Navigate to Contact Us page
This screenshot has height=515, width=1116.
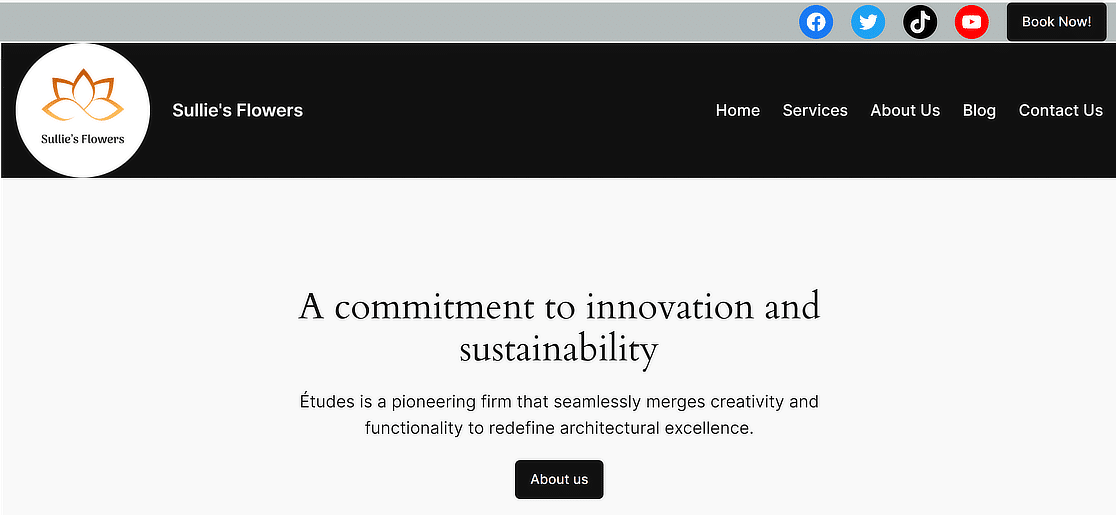coord(1060,110)
